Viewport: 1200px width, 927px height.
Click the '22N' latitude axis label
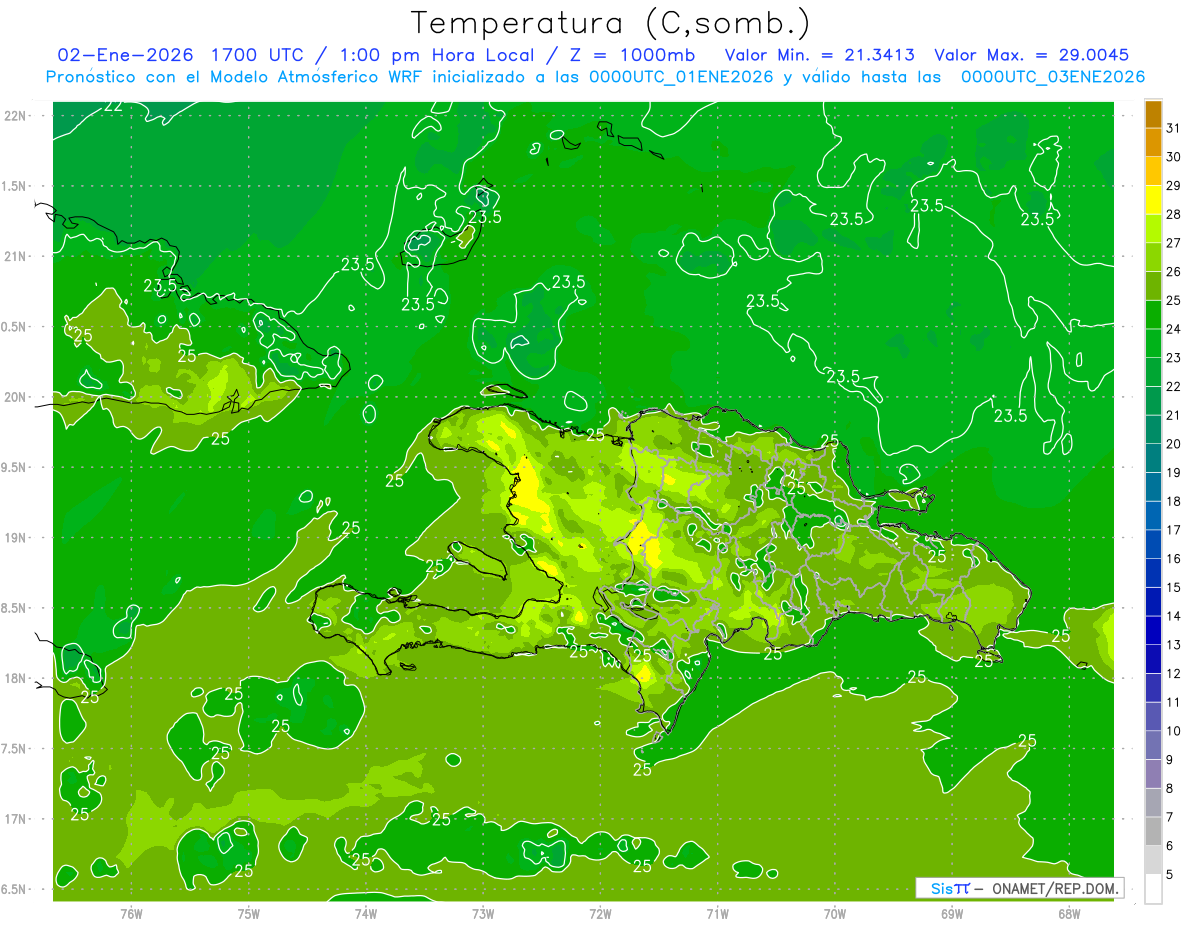[16, 116]
